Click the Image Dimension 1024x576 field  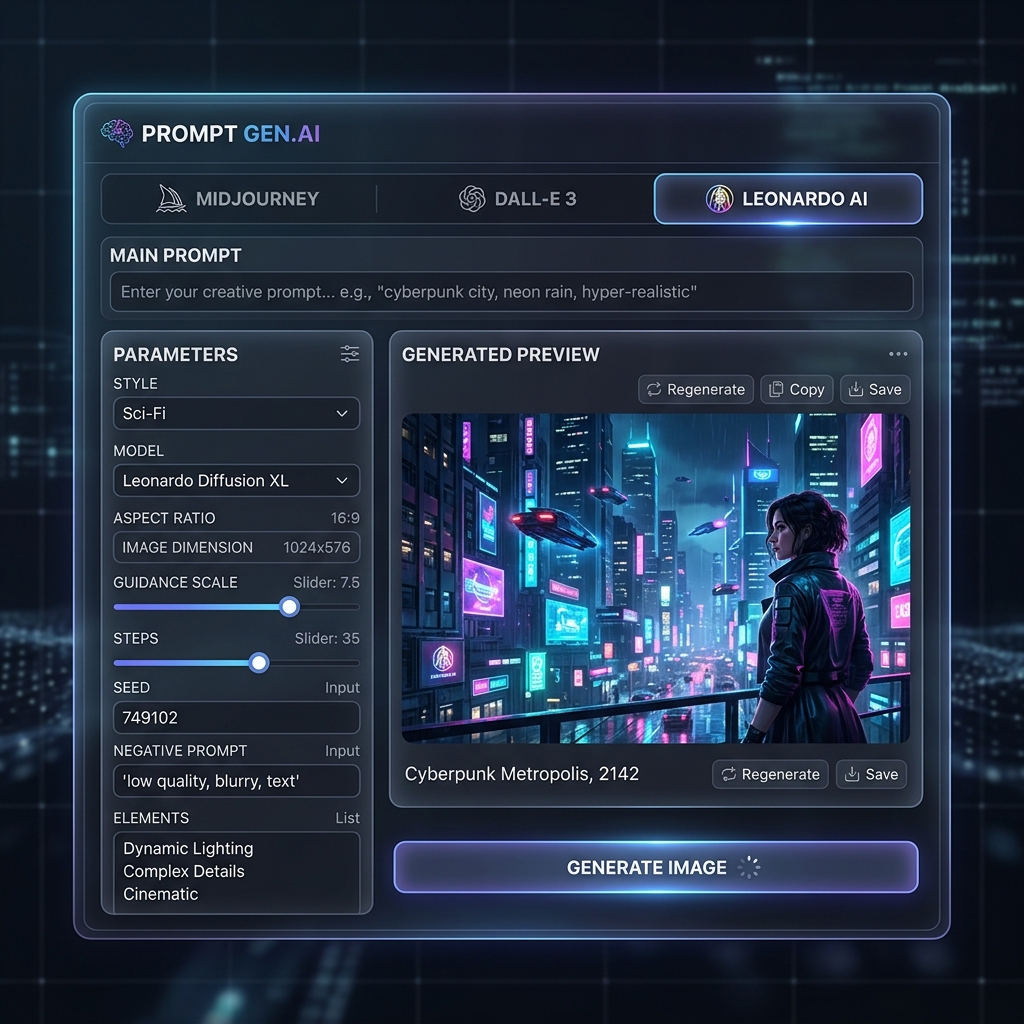coord(236,547)
